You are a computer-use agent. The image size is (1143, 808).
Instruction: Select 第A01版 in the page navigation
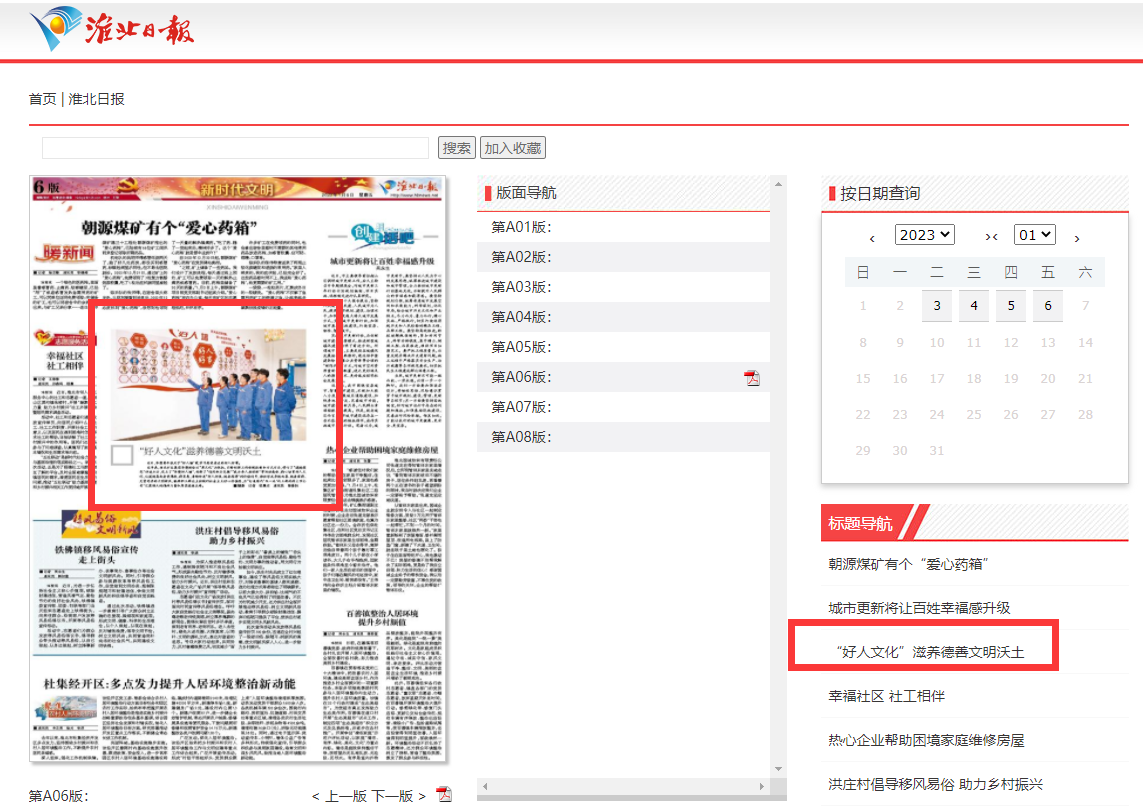(521, 227)
